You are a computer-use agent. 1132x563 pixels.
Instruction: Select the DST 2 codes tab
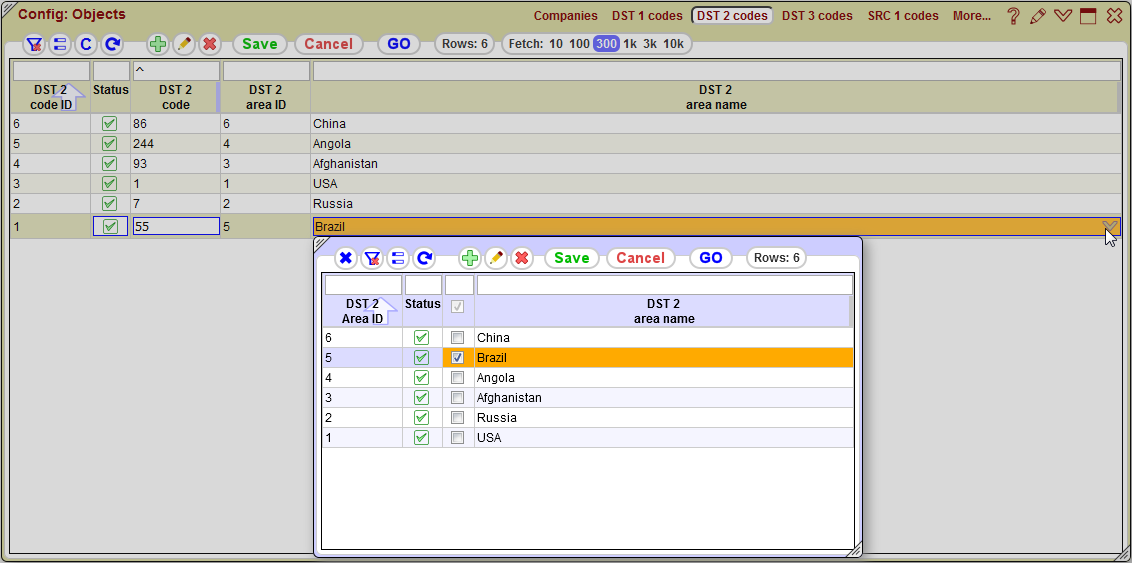coord(732,16)
